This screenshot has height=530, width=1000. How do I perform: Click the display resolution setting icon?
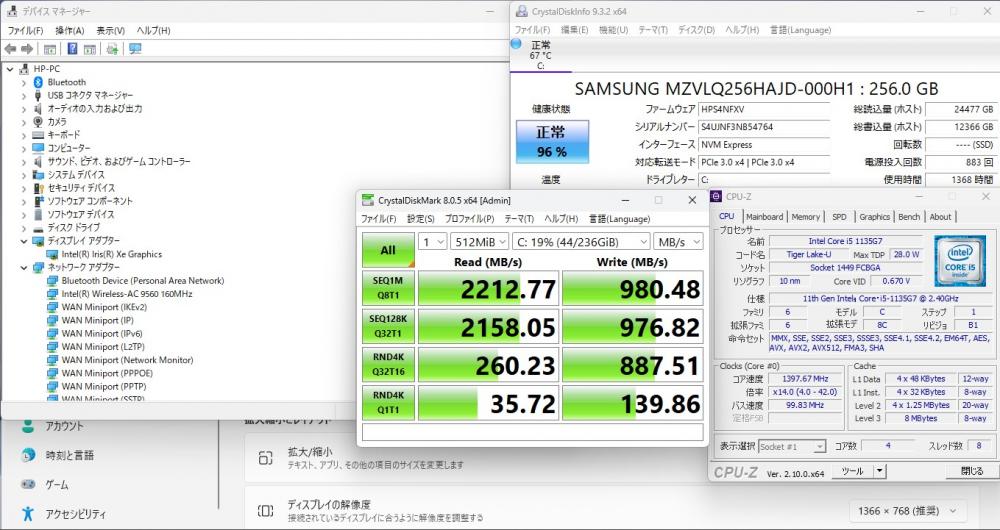[265, 511]
